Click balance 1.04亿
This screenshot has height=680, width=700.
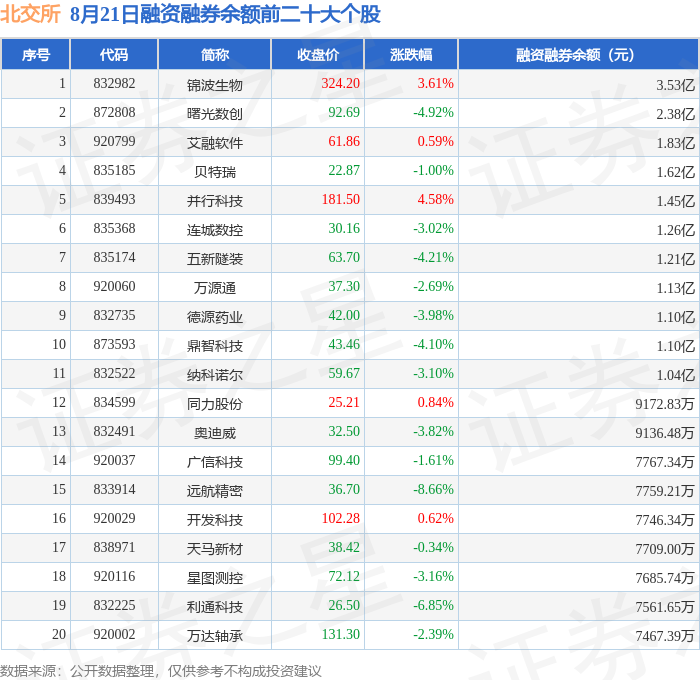(675, 375)
